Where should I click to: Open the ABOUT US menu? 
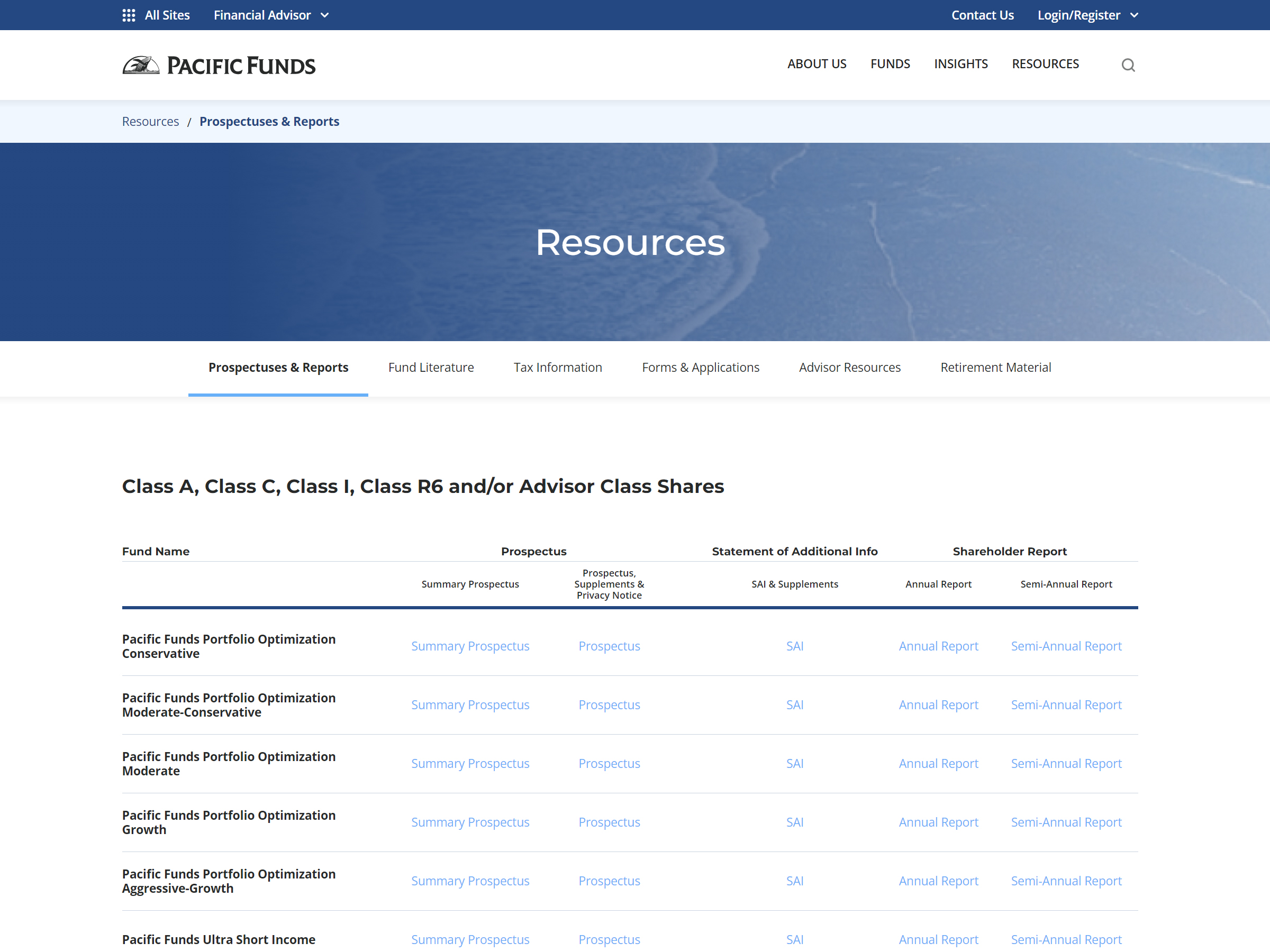[817, 63]
